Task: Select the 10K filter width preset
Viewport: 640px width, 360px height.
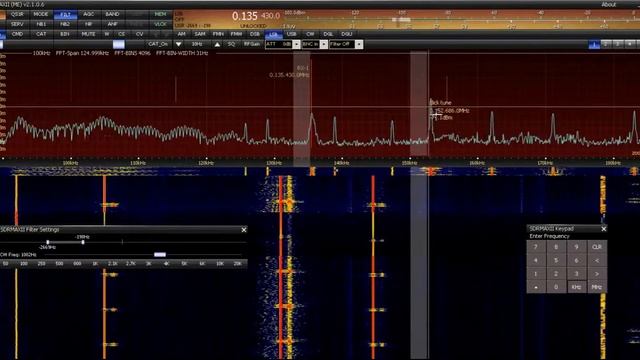Action: click(220, 264)
